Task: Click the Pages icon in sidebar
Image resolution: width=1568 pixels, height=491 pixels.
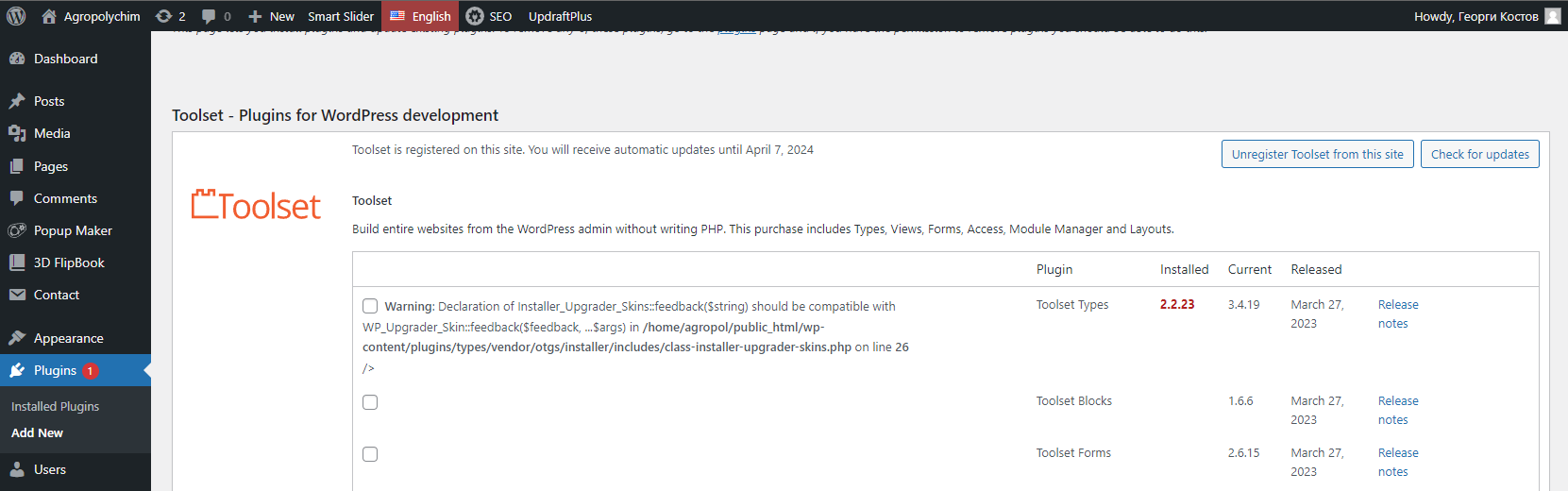Action: click(17, 166)
